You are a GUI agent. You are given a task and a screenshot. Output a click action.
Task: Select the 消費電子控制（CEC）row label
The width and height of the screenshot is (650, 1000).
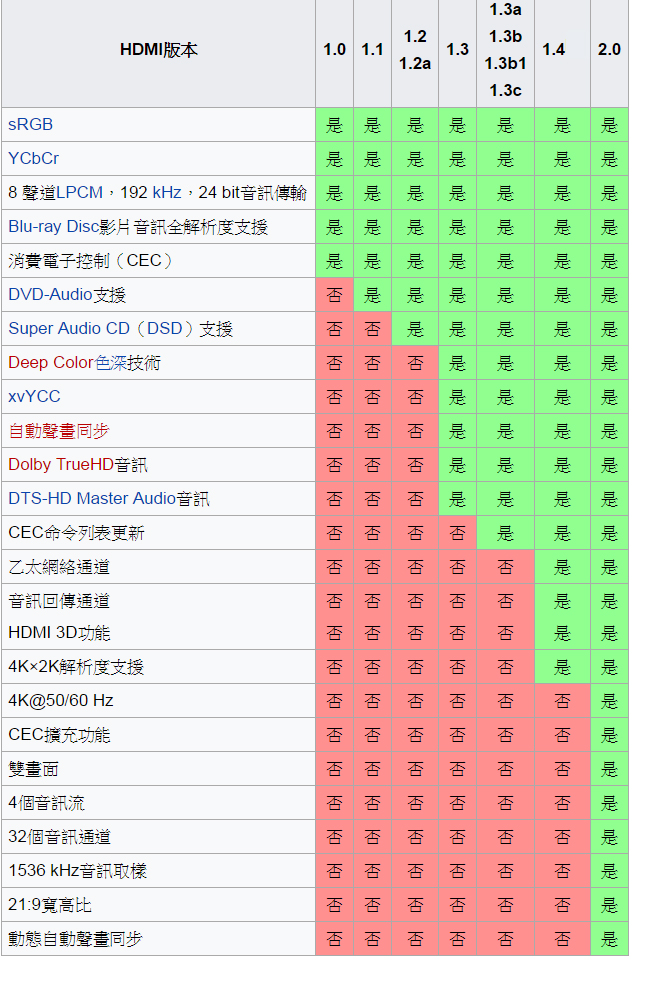click(159, 260)
